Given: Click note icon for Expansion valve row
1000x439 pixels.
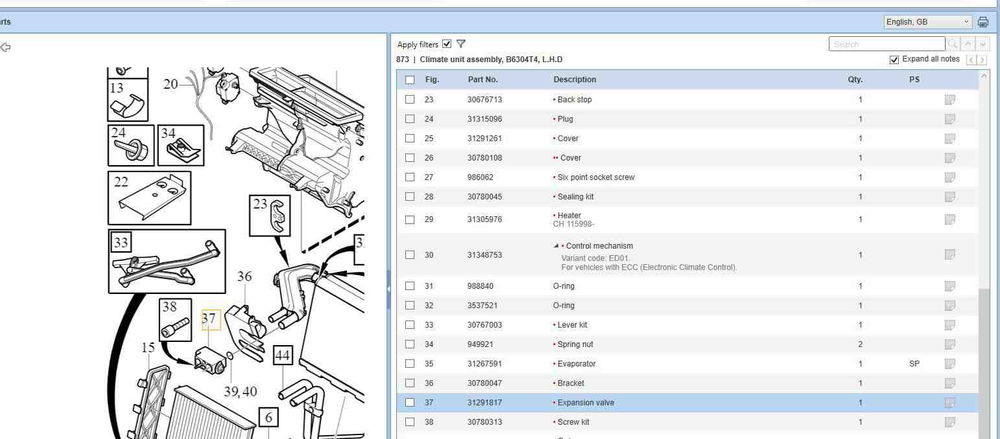Looking at the screenshot, I should (x=949, y=403).
